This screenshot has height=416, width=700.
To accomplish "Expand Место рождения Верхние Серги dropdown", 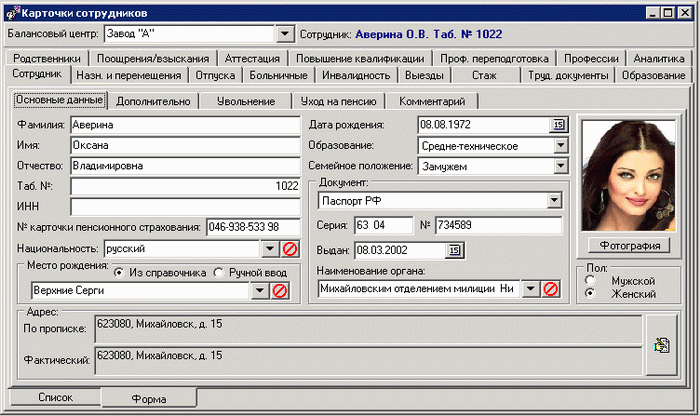I will pyautogui.click(x=260, y=291).
